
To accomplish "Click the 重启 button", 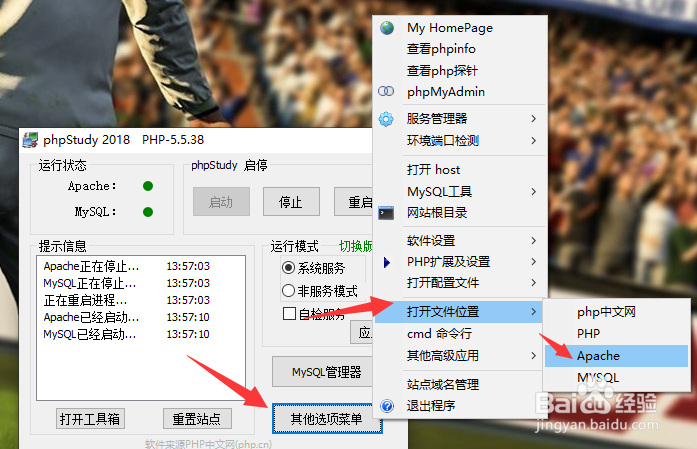I will (354, 202).
